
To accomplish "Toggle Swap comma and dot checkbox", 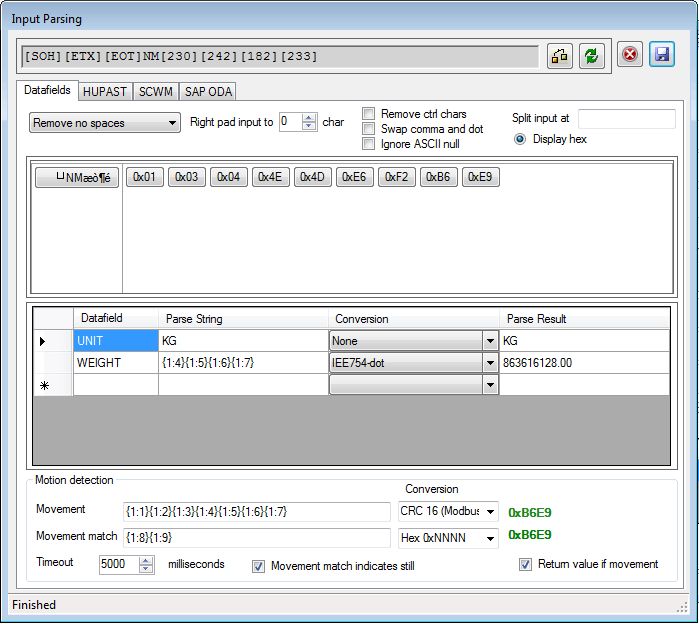I will point(368,129).
